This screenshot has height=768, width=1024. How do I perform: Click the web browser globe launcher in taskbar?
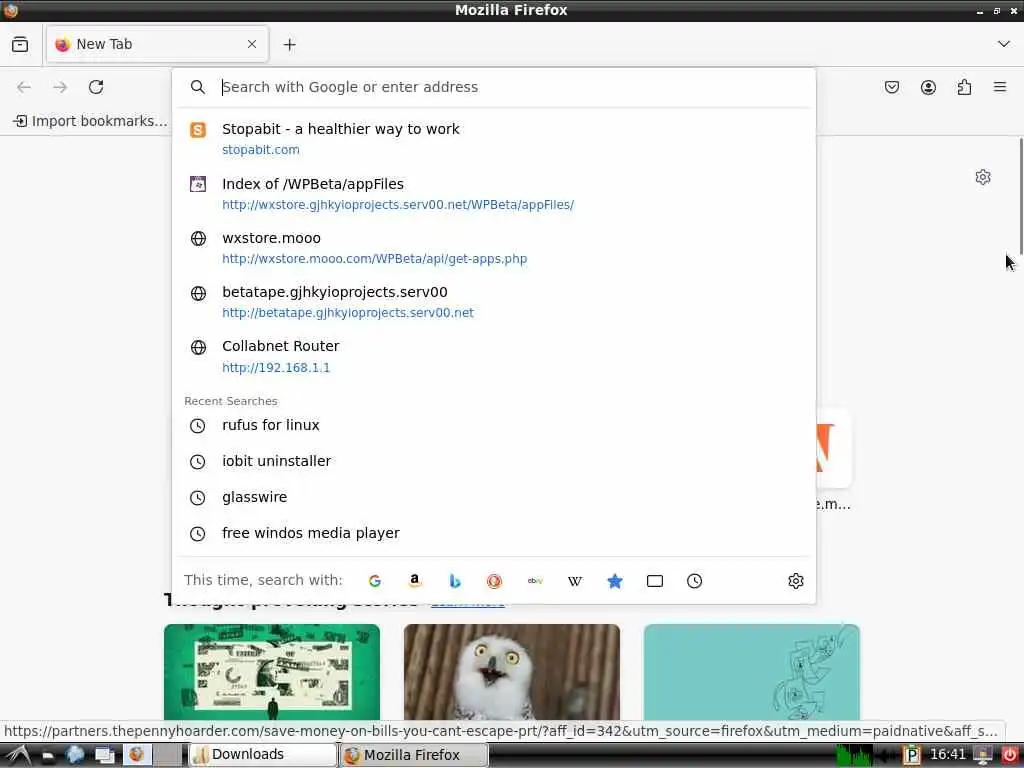tap(75, 754)
